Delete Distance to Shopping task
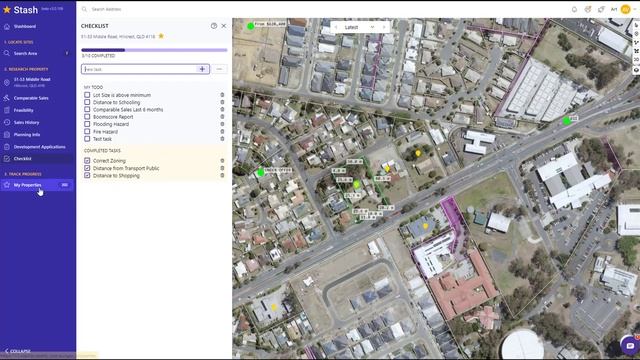 (222, 176)
